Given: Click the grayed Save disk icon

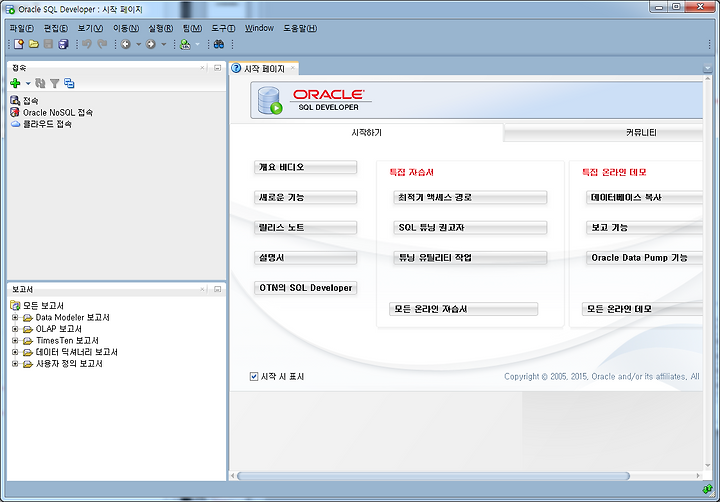Looking at the screenshot, I should point(48,44).
